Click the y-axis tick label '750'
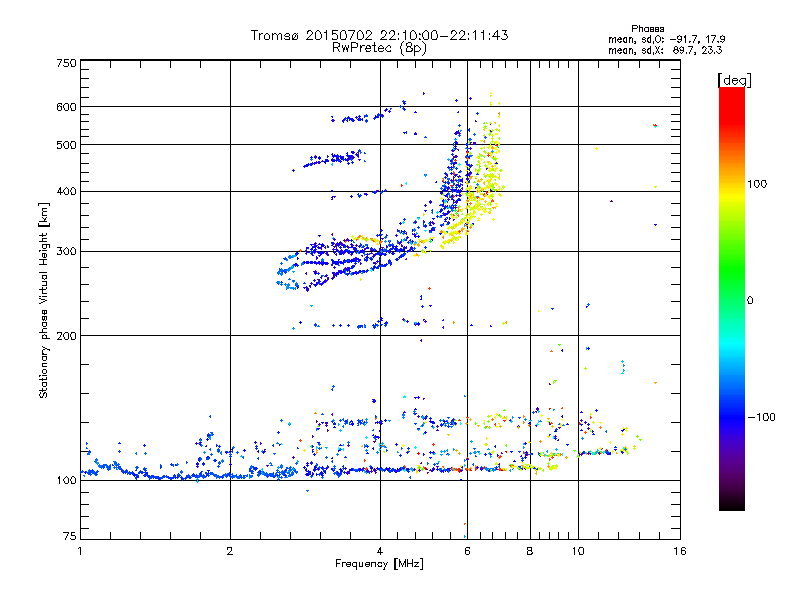 click(x=66, y=63)
